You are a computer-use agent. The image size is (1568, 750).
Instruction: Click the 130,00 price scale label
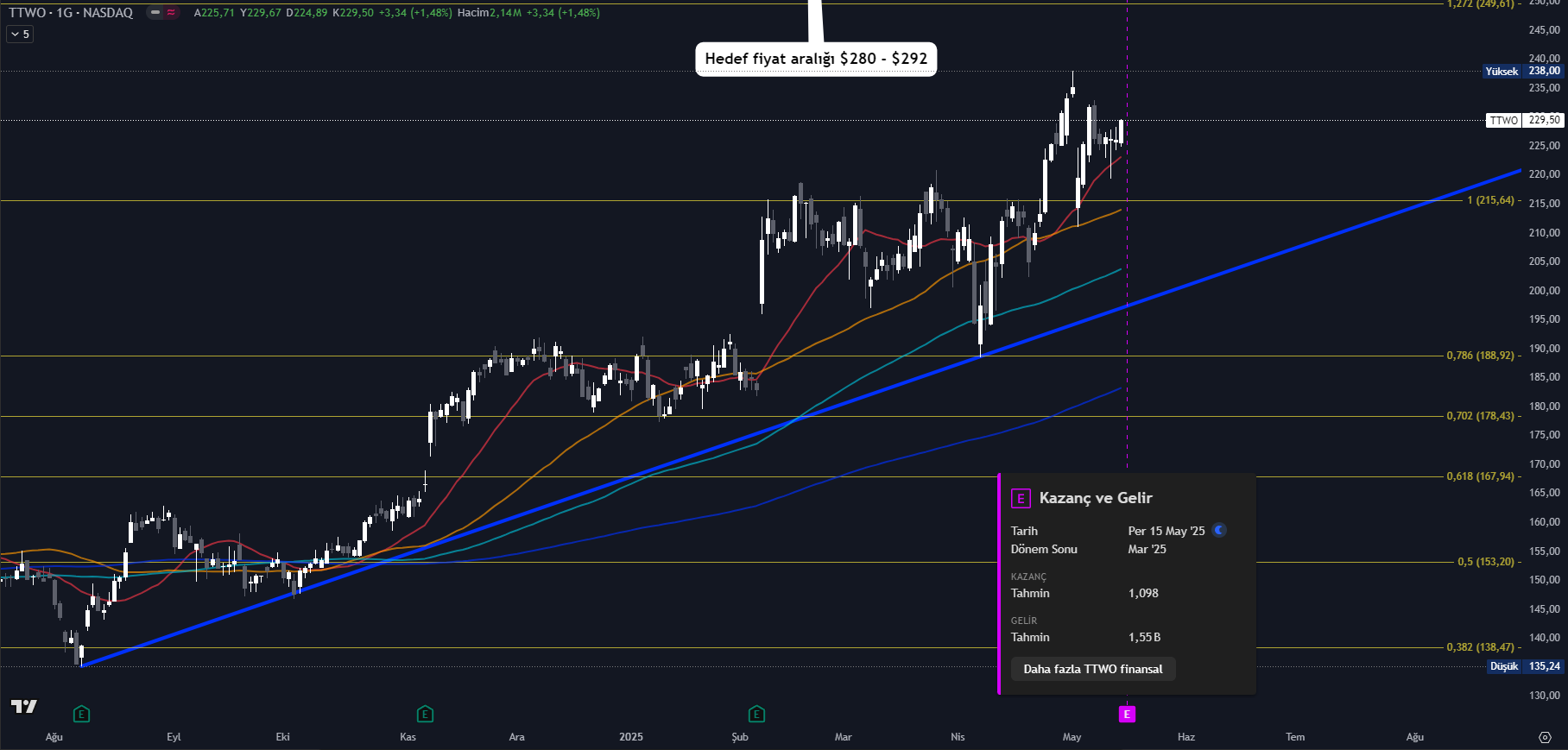pyautogui.click(x=1544, y=696)
